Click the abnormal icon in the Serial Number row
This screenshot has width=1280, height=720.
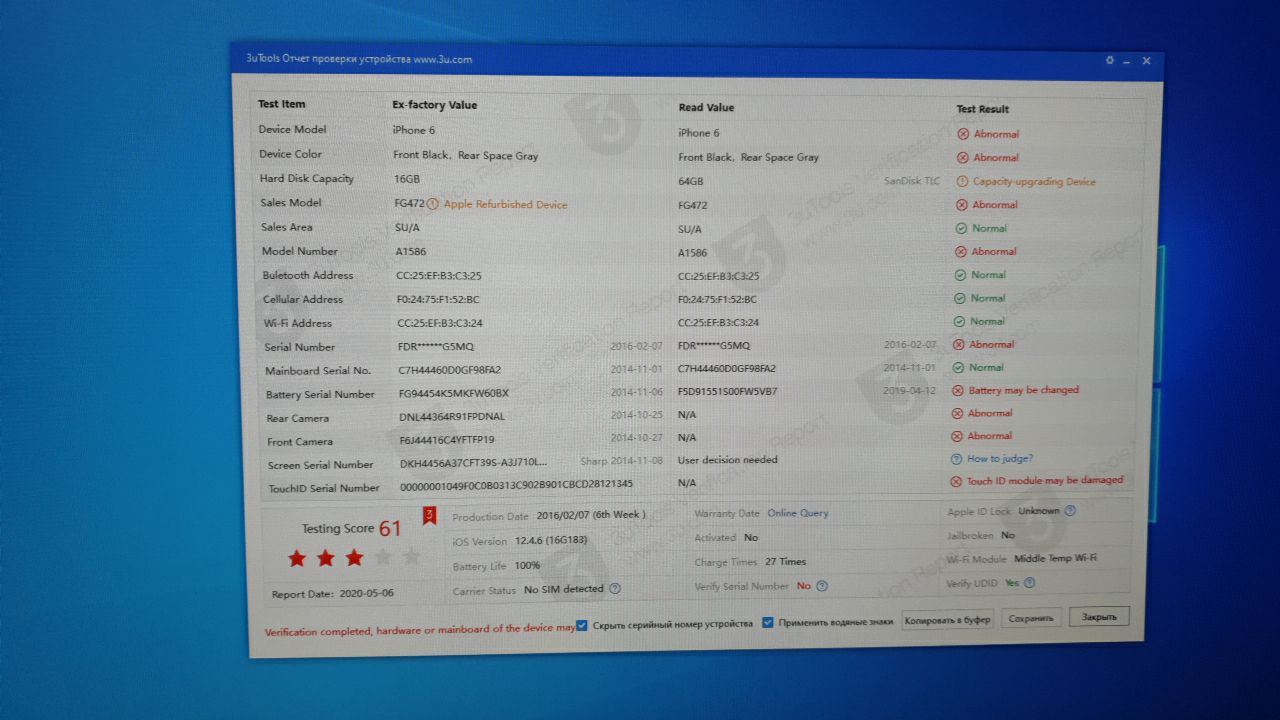coord(959,345)
